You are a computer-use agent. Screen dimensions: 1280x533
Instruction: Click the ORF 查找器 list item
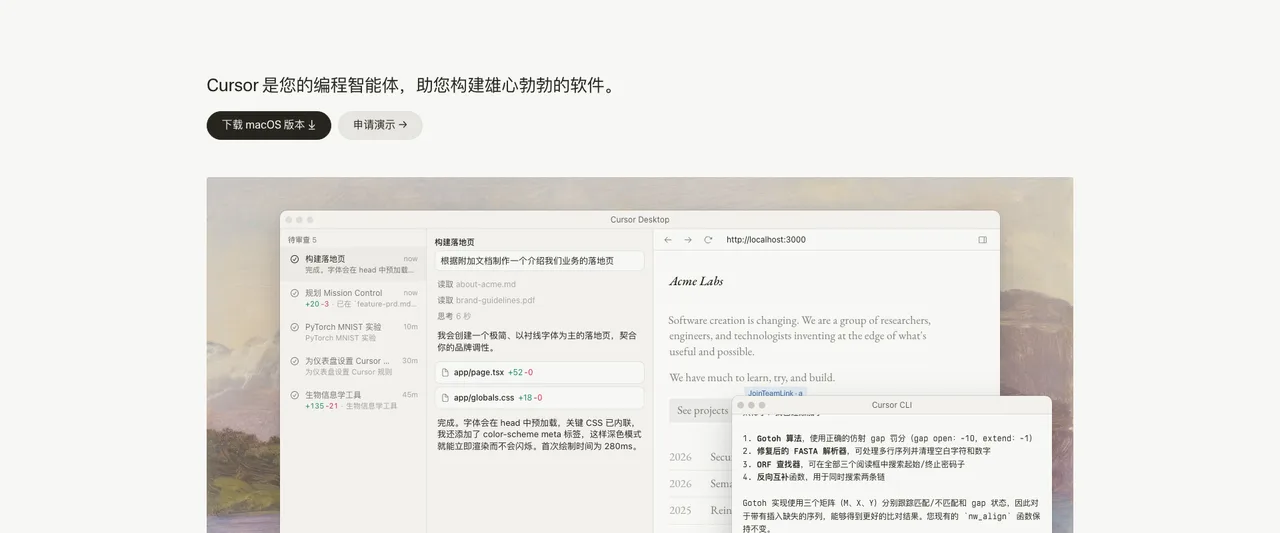pyautogui.click(x=854, y=464)
